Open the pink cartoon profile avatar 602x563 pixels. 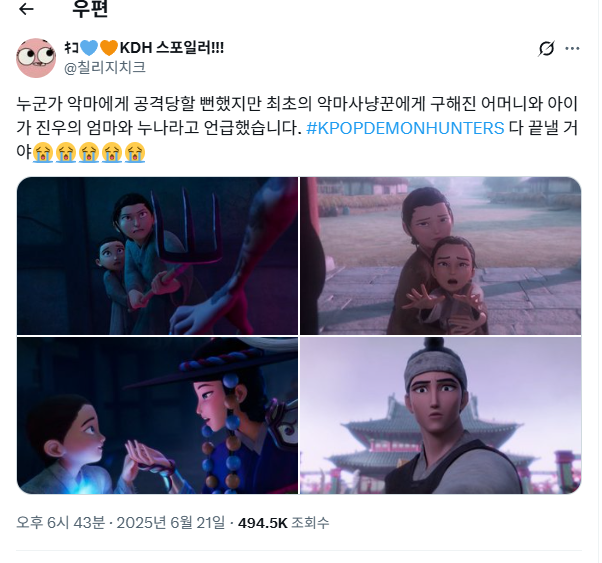pyautogui.click(x=36, y=58)
